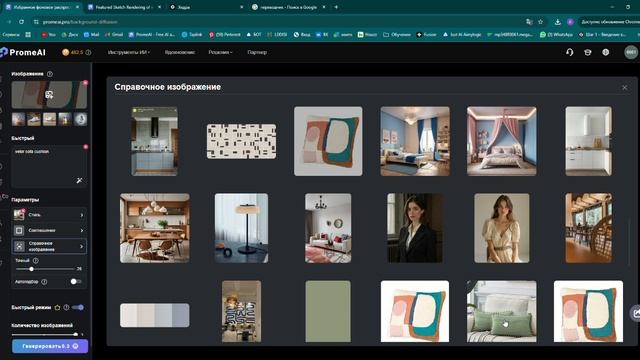The image size is (640, 360).
Task: Bookmark the page with star icon
Action: pyautogui.click(x=540, y=22)
